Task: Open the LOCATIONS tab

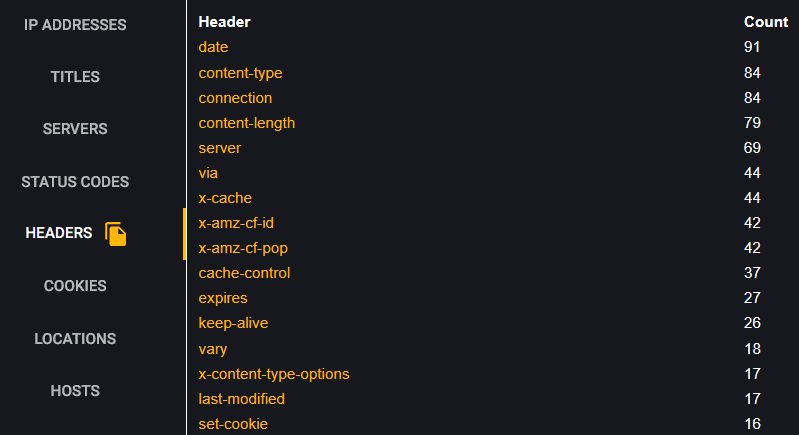Action: tap(75, 339)
